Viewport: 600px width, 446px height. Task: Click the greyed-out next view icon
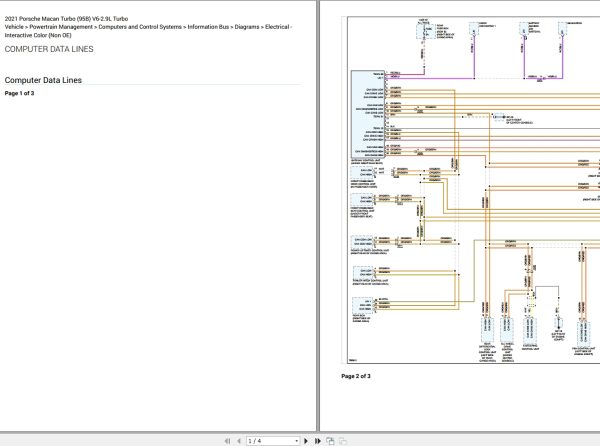pyautogui.click(x=343, y=441)
